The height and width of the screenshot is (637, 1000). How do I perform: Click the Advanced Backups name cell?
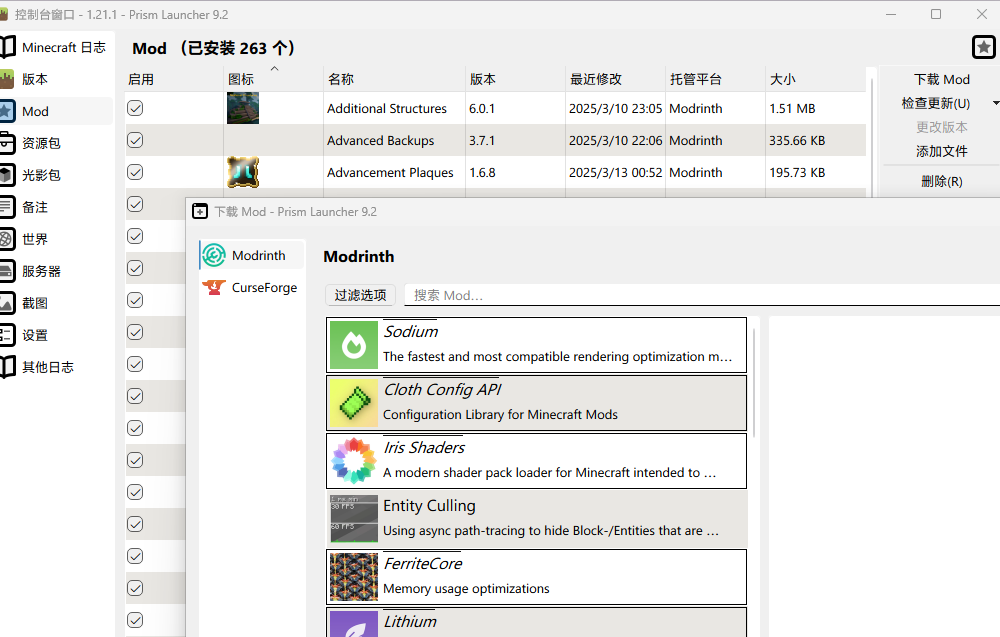394,140
